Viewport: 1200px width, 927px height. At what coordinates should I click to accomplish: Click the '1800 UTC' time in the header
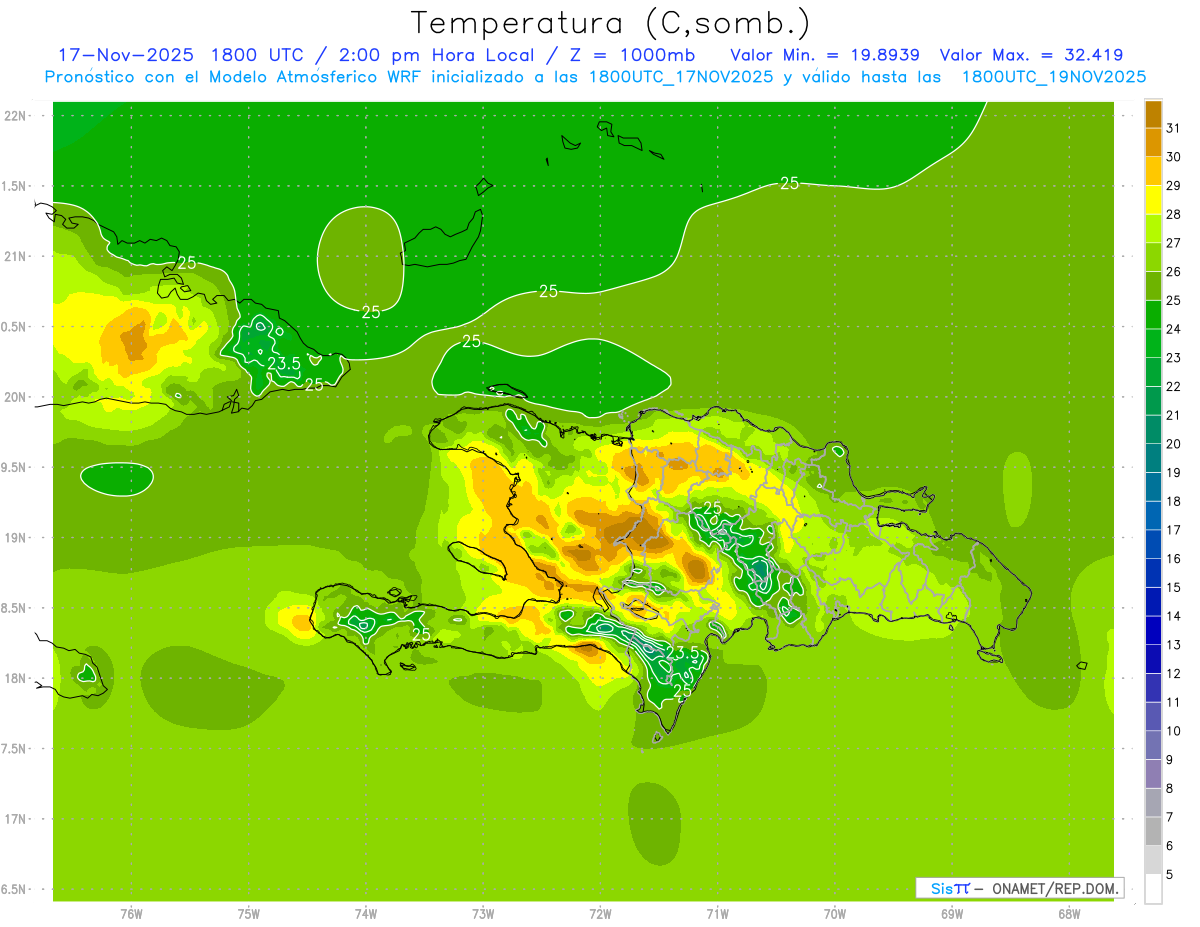click(254, 55)
